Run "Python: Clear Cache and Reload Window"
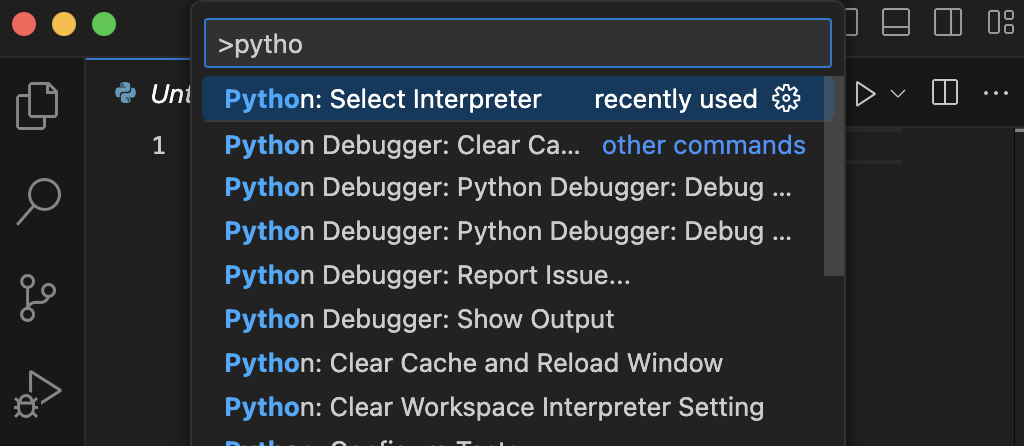 click(x=473, y=363)
